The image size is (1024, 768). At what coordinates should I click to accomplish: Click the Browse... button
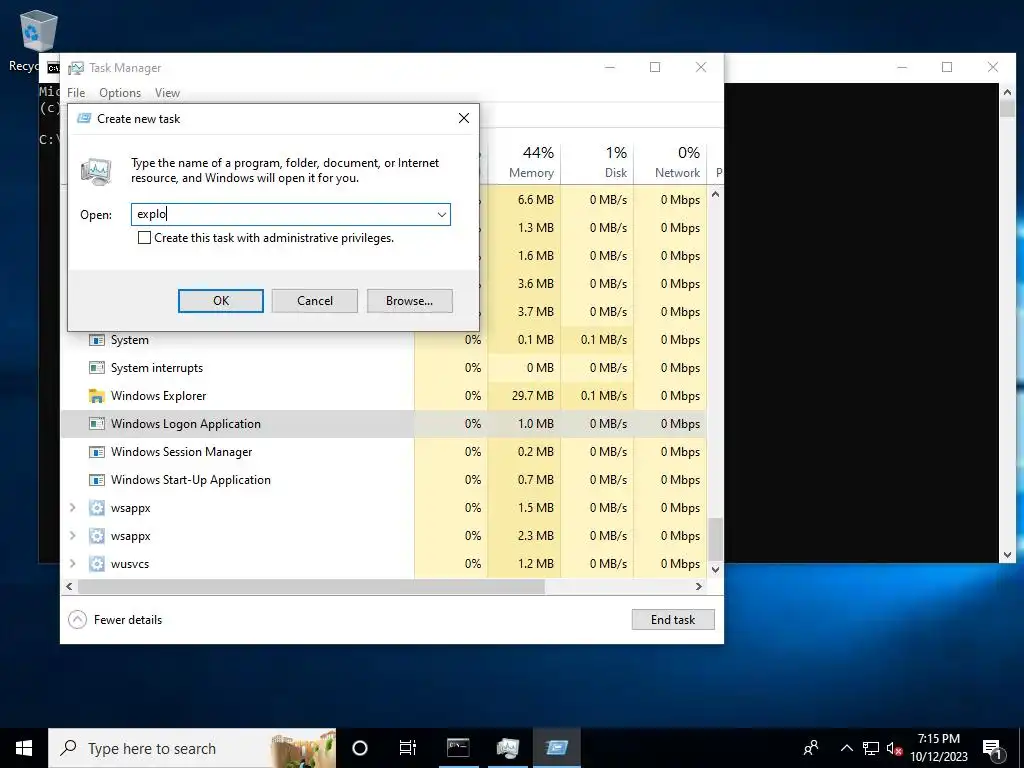pyautogui.click(x=409, y=300)
